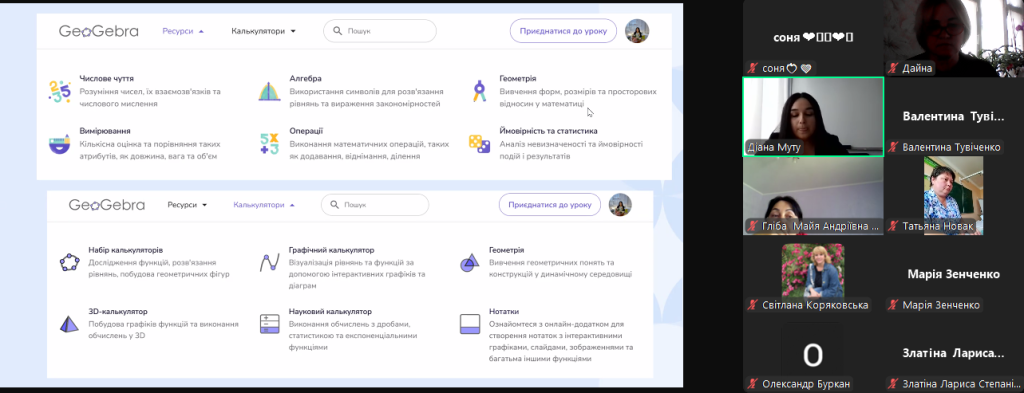1024x393 pixels.
Task: Open Операції resources
Action: click(x=306, y=131)
